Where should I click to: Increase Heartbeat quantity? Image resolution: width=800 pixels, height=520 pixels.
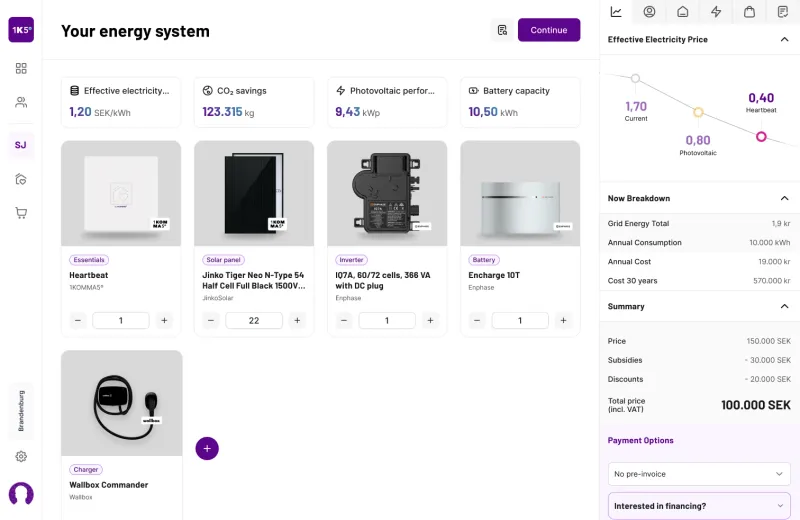pyautogui.click(x=164, y=320)
